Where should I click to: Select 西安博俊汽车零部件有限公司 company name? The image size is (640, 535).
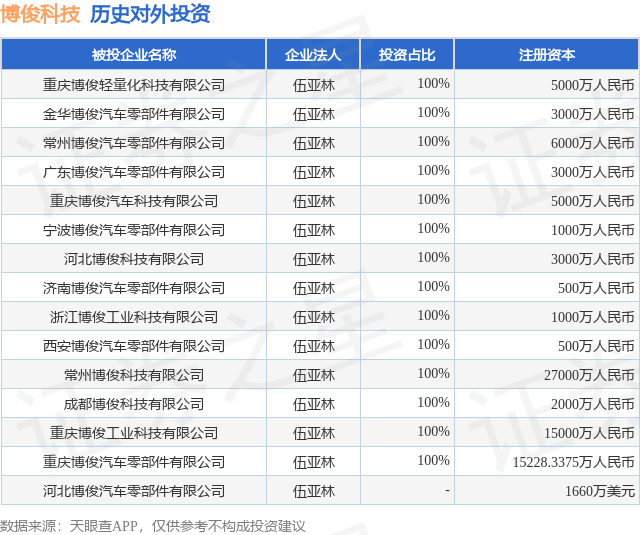(134, 346)
